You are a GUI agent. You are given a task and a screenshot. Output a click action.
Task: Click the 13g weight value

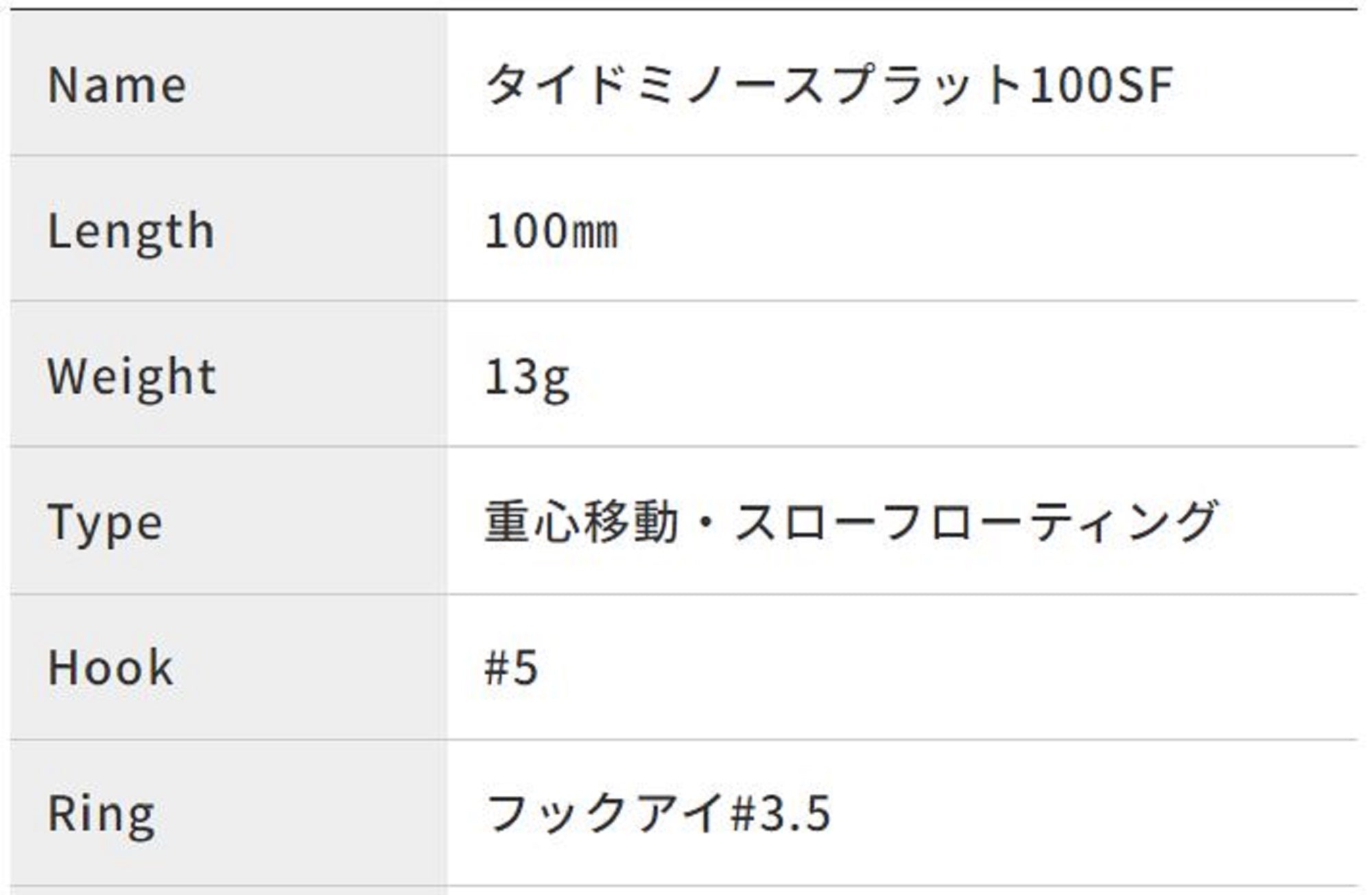point(526,377)
